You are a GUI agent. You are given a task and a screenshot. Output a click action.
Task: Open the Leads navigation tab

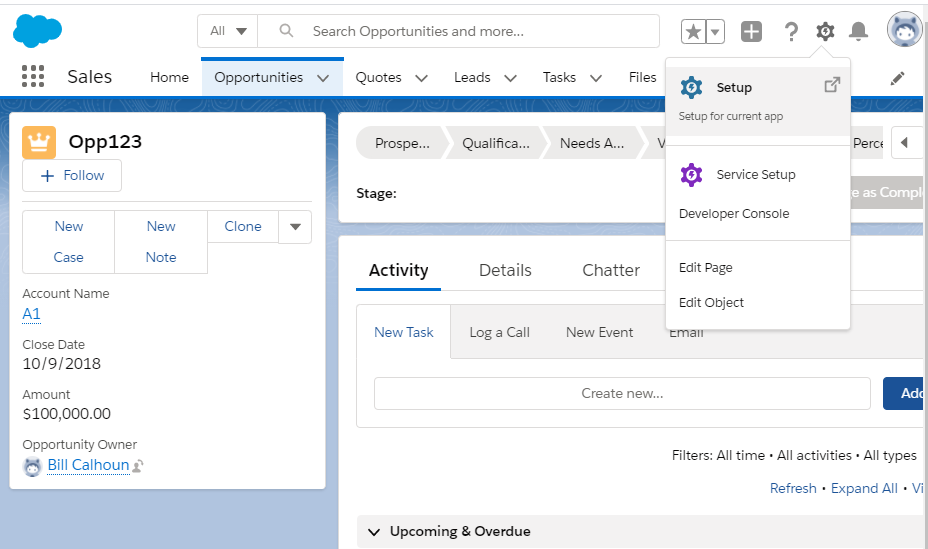472,77
